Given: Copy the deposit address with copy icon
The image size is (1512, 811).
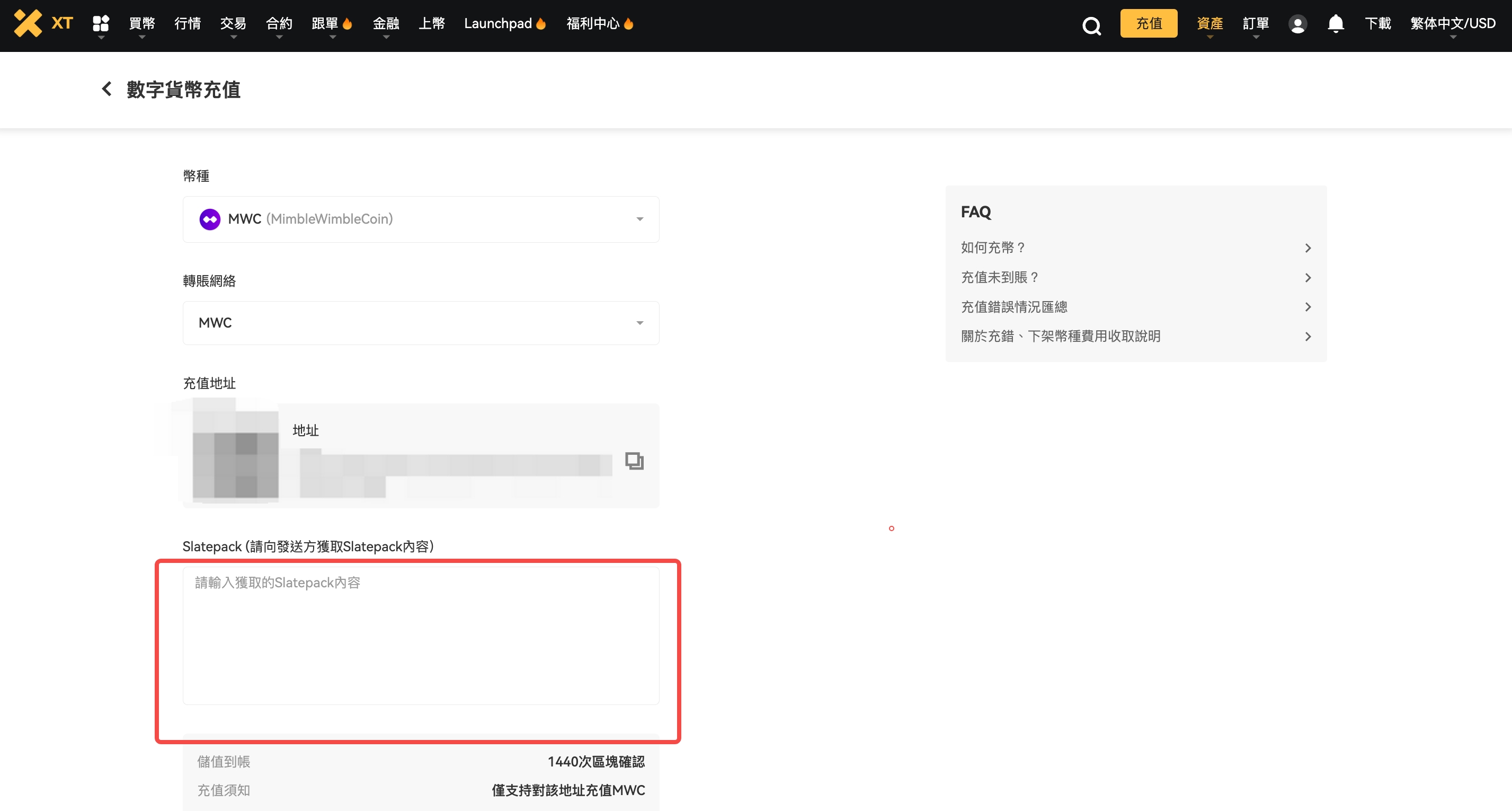Looking at the screenshot, I should [x=634, y=461].
